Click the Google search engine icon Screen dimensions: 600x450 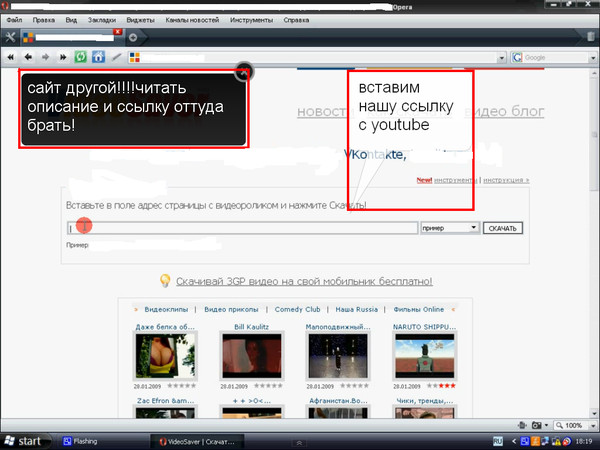point(517,58)
